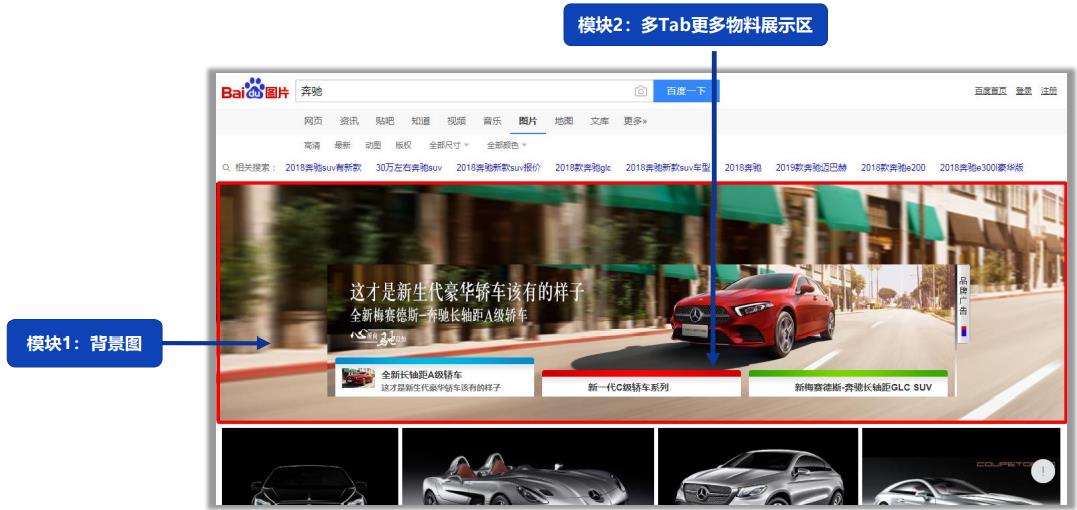Click the round exclamation feedback icon
The width and height of the screenshot is (1077, 510).
tap(1043, 471)
